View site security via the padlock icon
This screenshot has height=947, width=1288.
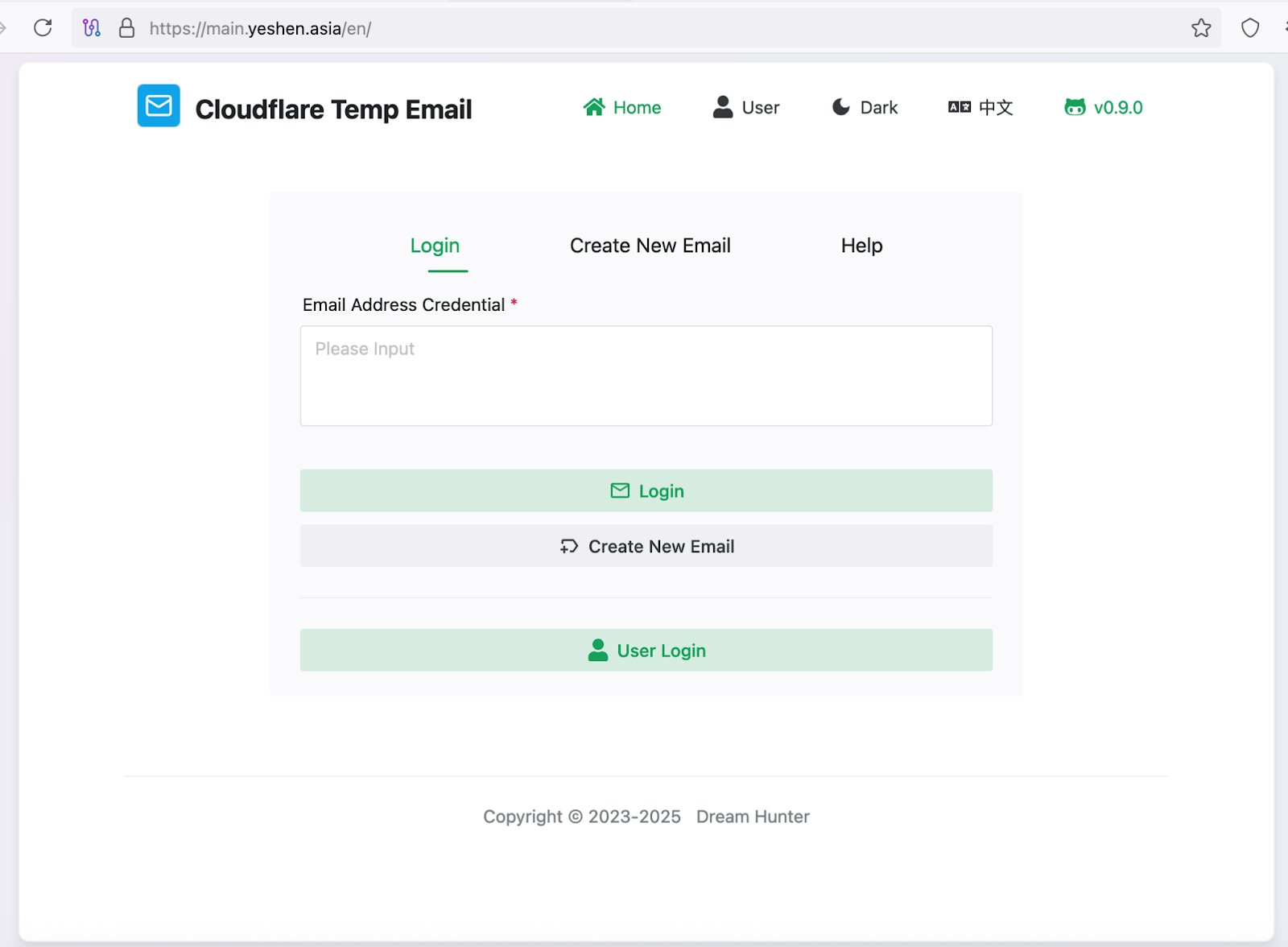tap(126, 28)
